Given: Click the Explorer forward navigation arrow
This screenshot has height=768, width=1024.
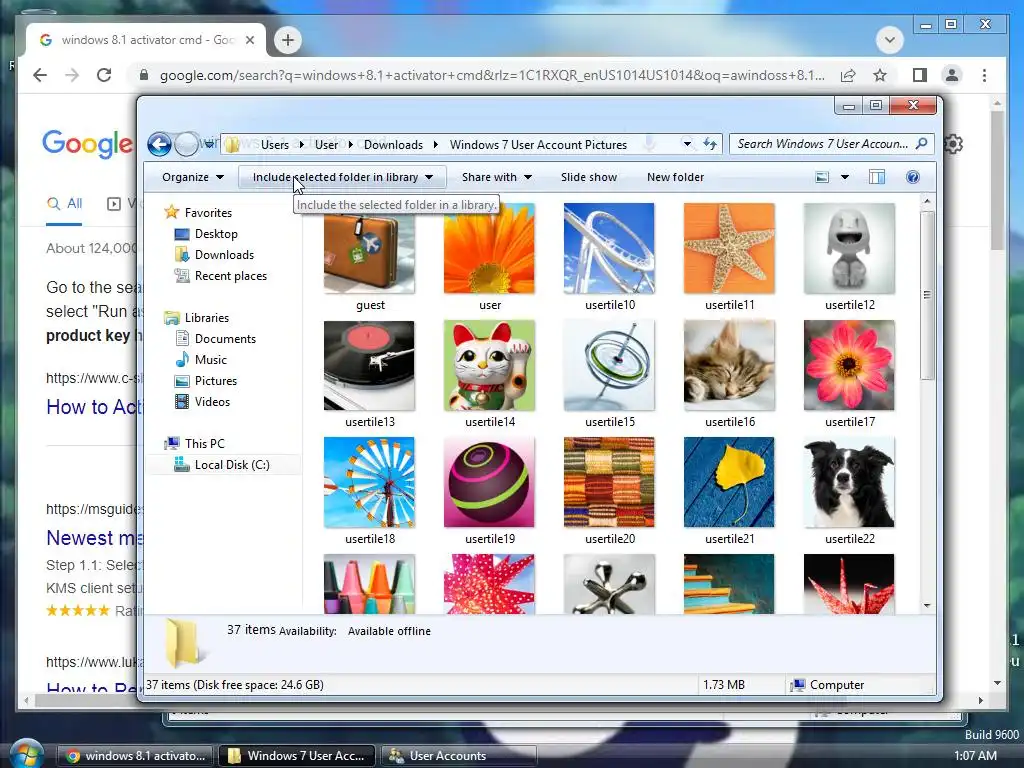Looking at the screenshot, I should click(x=187, y=144).
